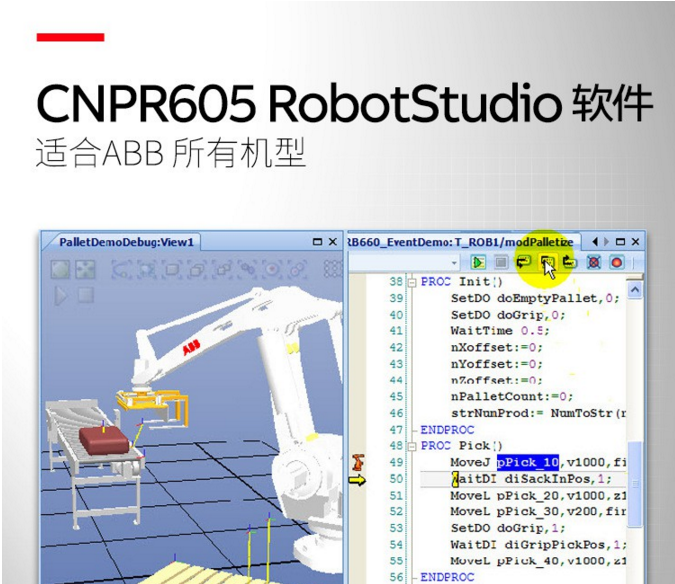
Task: Toggle breakpoint with red circle icon
Action: [617, 262]
